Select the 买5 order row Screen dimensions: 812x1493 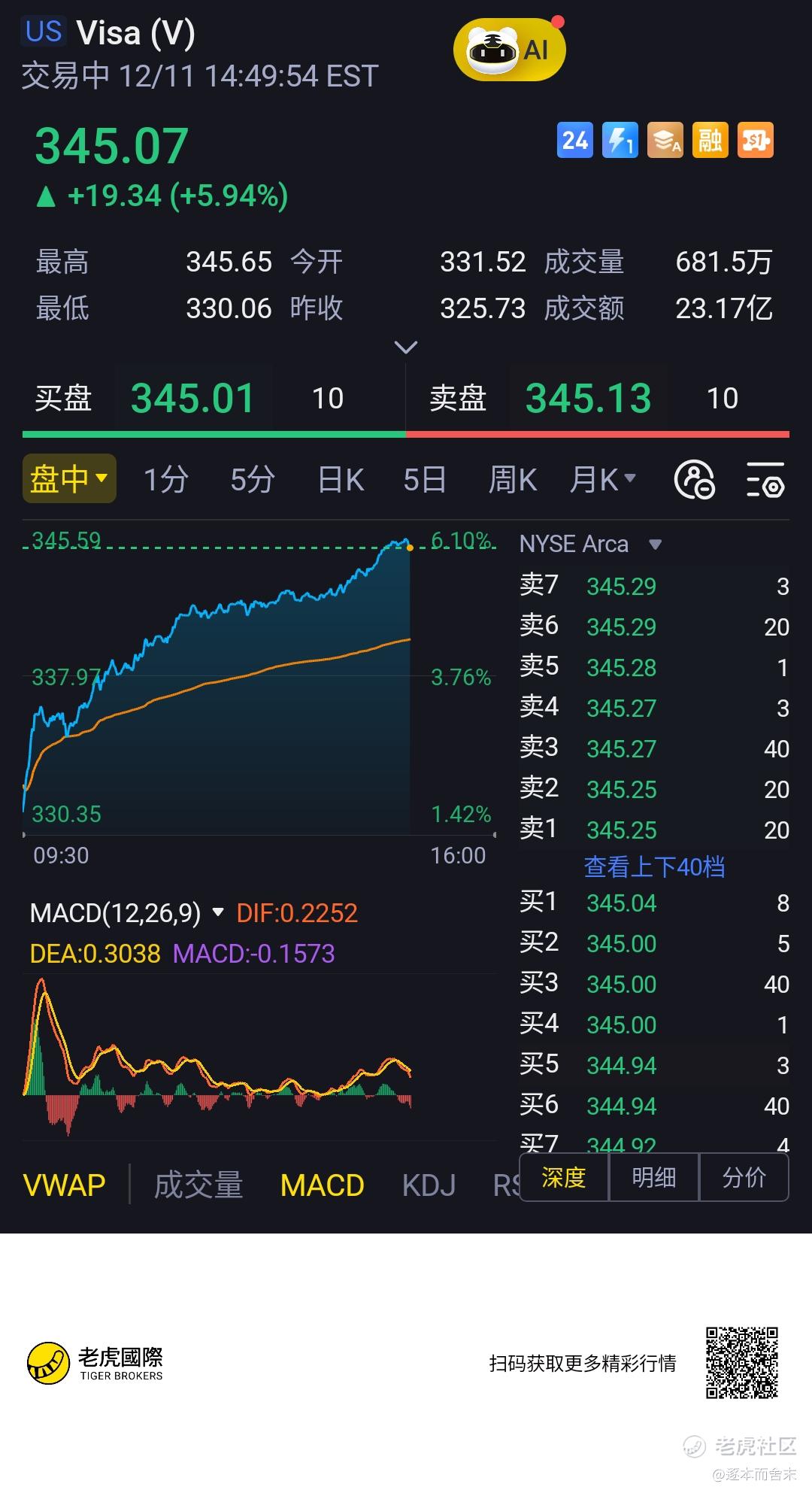coord(654,1065)
